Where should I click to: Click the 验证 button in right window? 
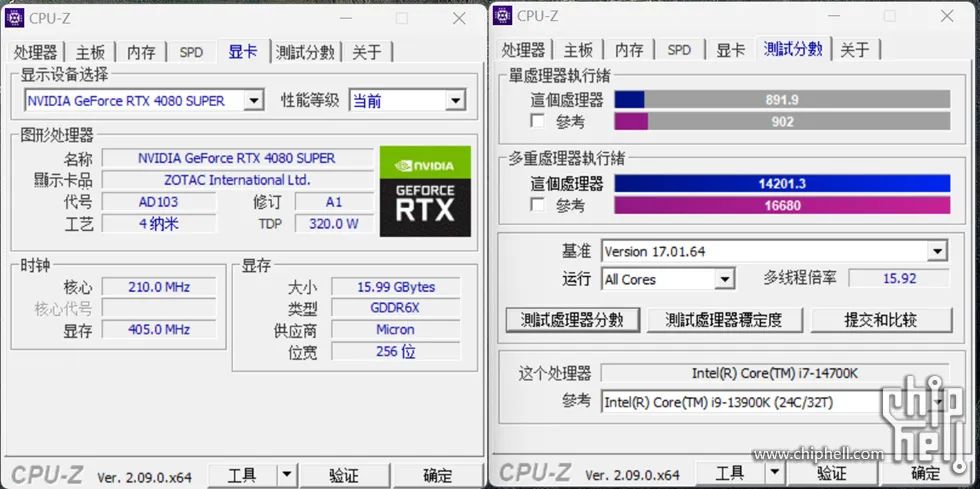click(831, 472)
